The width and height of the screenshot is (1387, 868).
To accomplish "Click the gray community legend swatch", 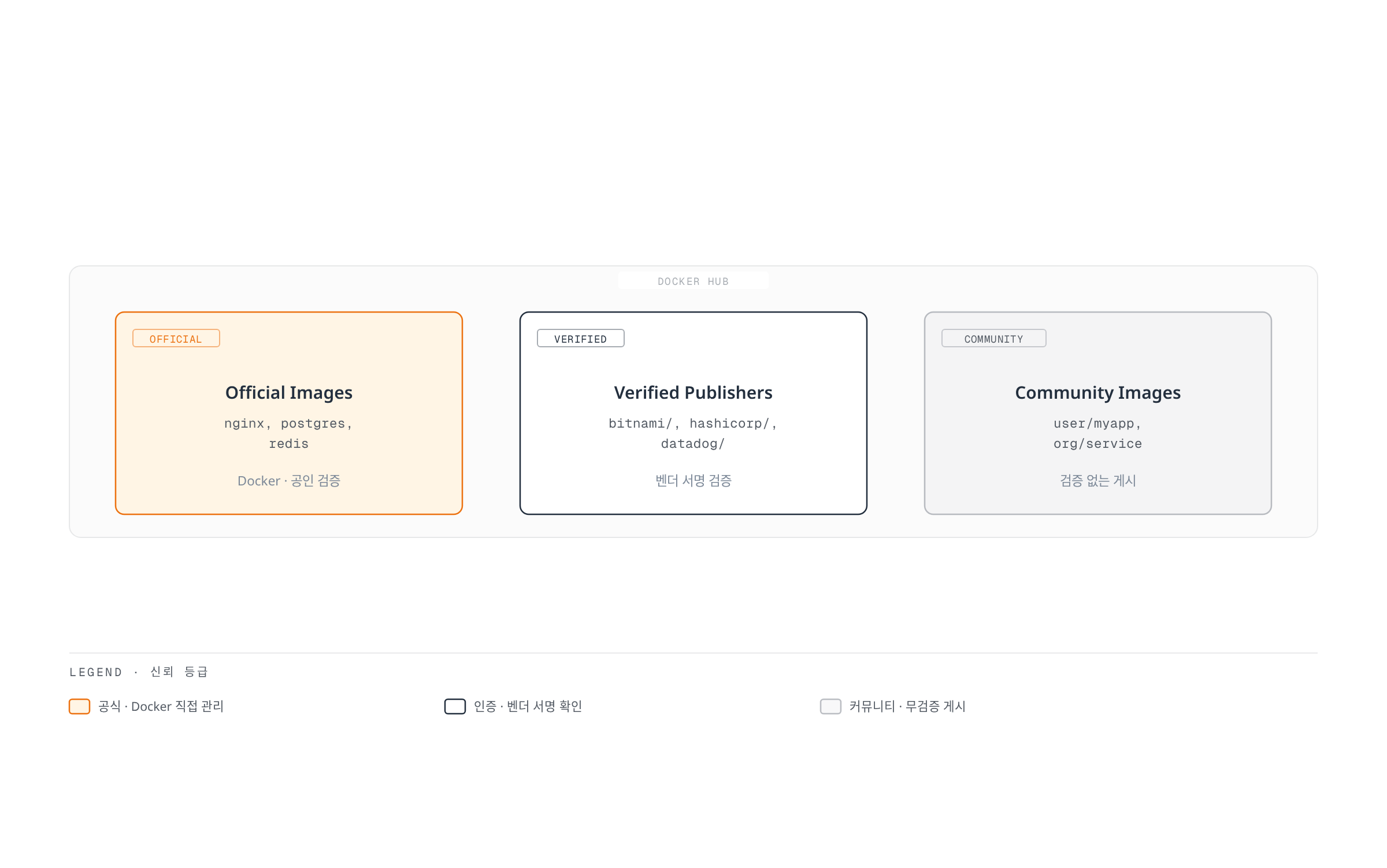I will coord(831,707).
